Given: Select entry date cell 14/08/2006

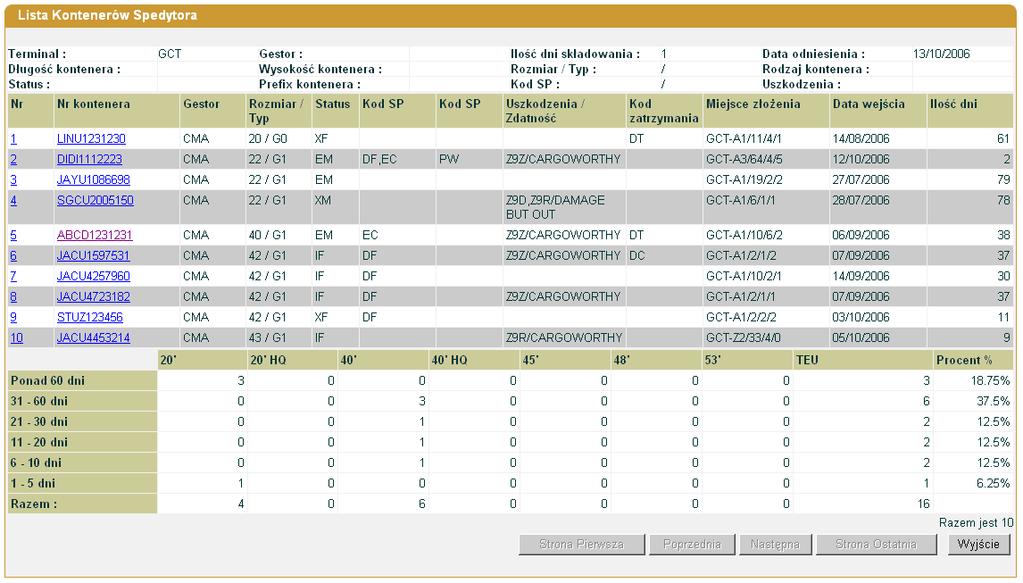Looking at the screenshot, I should (x=878, y=139).
